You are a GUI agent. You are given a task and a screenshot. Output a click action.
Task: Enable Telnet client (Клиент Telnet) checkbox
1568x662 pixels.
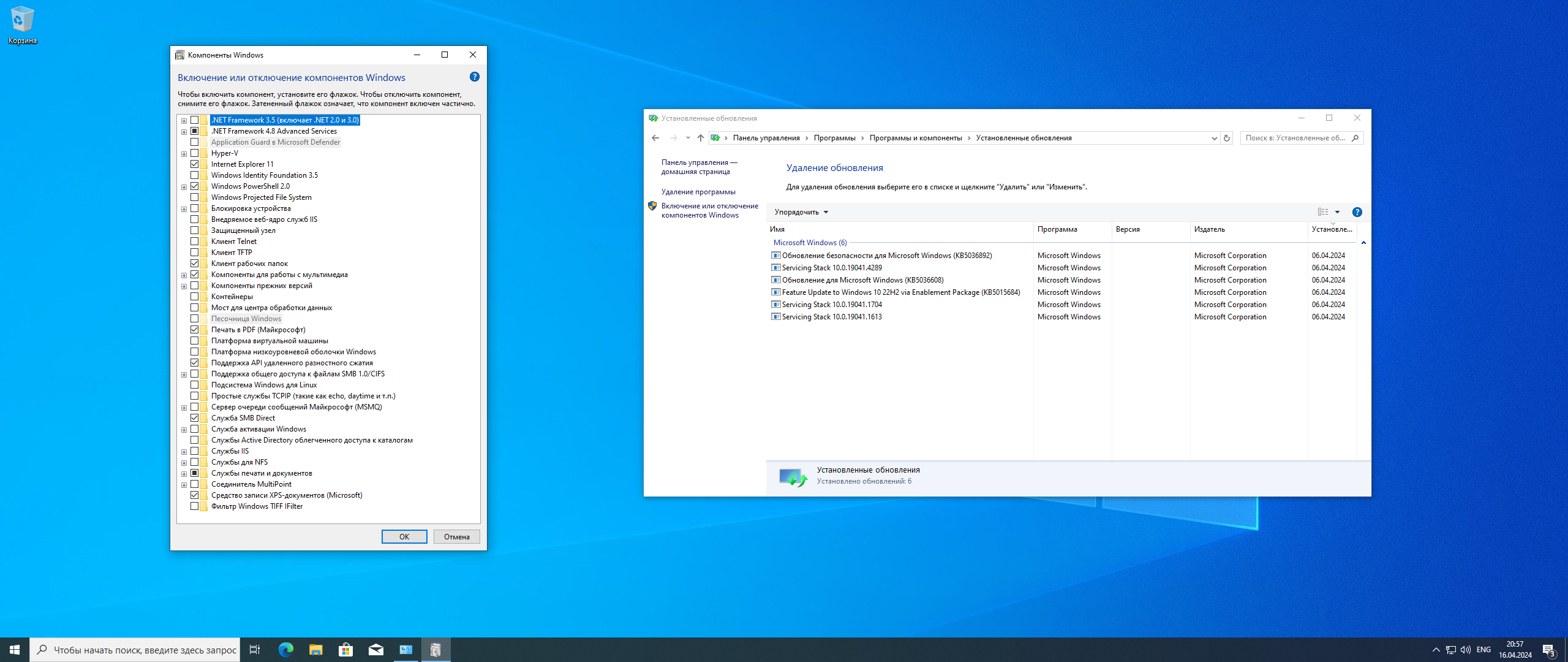tap(194, 242)
